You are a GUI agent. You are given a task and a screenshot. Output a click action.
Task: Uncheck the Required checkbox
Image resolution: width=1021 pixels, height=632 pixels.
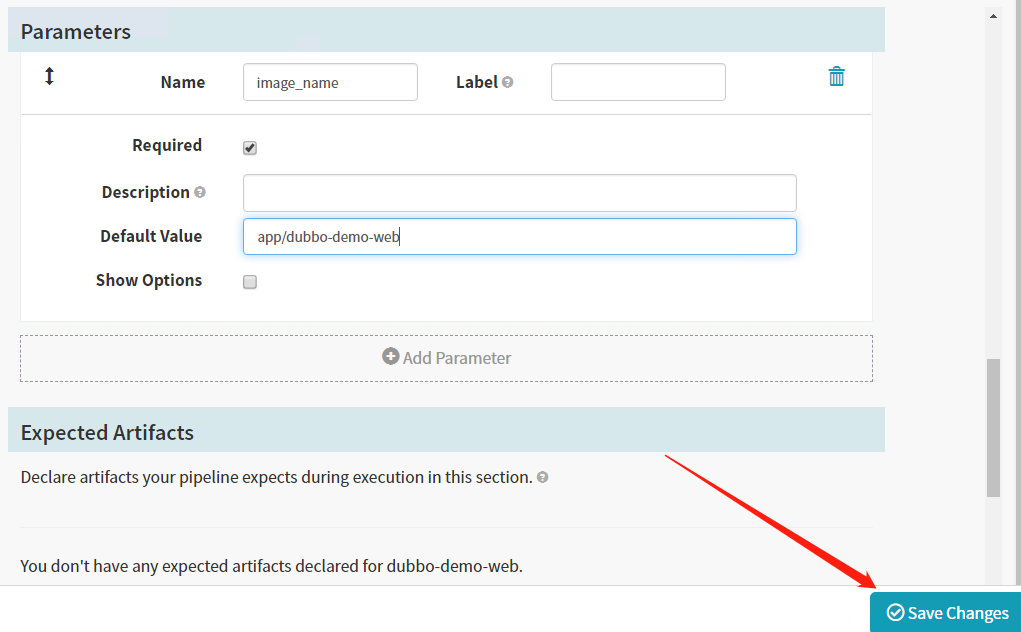pyautogui.click(x=250, y=148)
